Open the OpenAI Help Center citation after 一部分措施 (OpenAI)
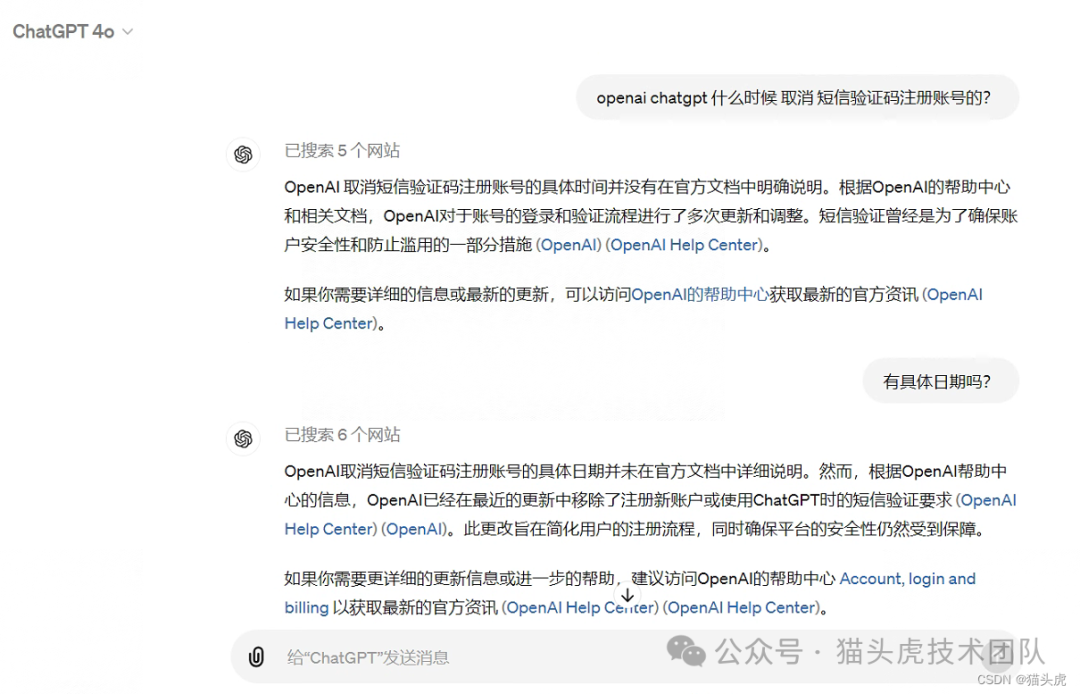1080x694 pixels. pyautogui.click(x=684, y=245)
